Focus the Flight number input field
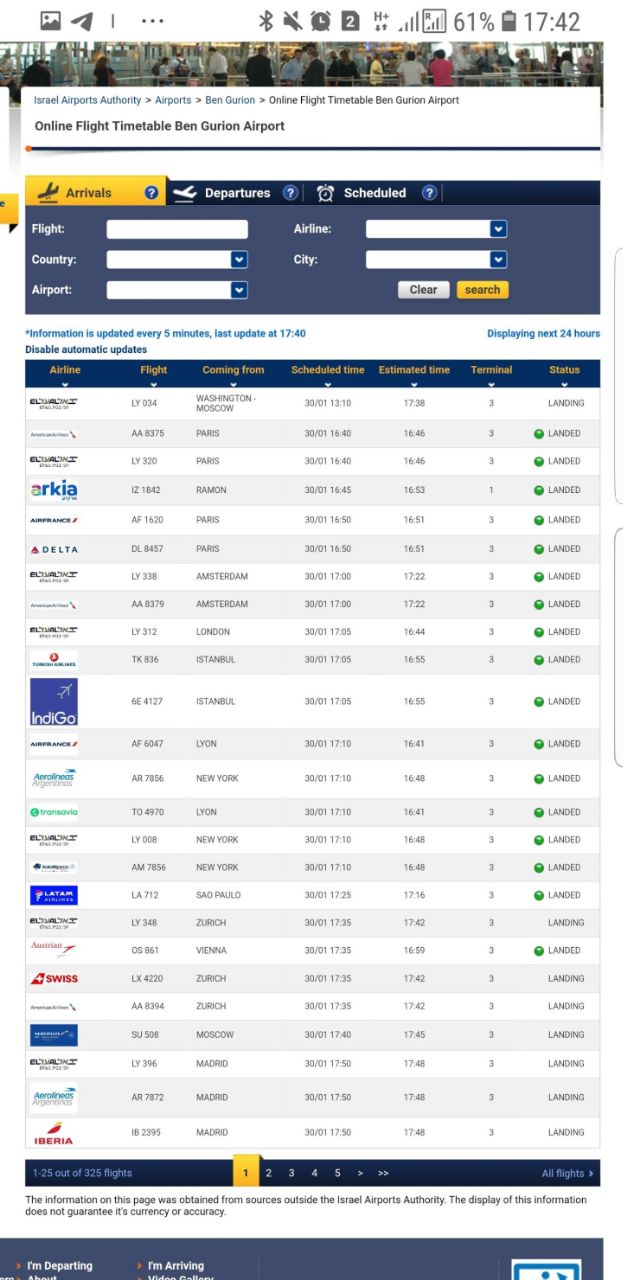Image resolution: width=623 pixels, height=1280 pixels. [x=177, y=229]
